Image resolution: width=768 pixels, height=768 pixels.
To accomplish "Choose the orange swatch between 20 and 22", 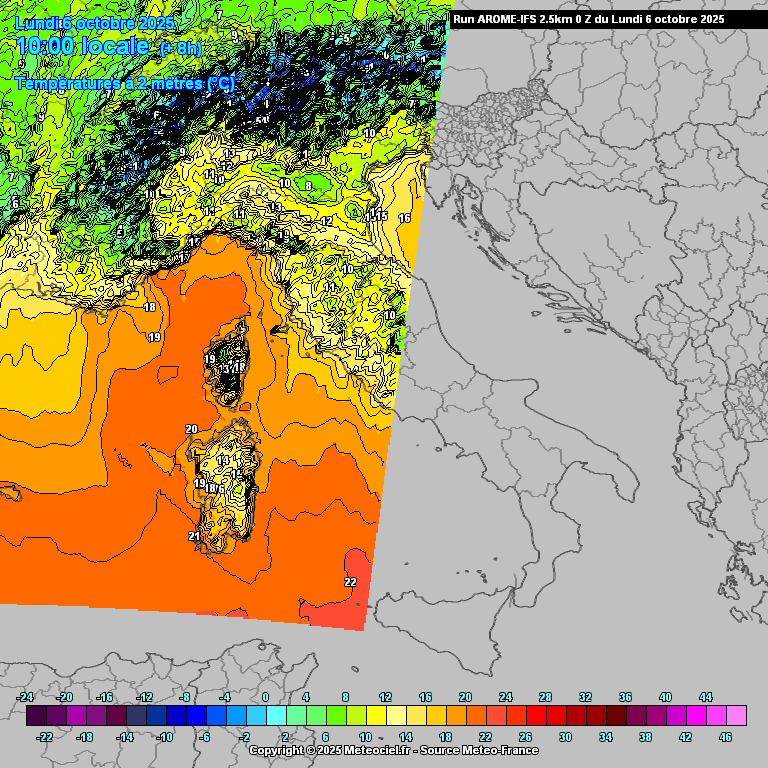I will 476,716.
